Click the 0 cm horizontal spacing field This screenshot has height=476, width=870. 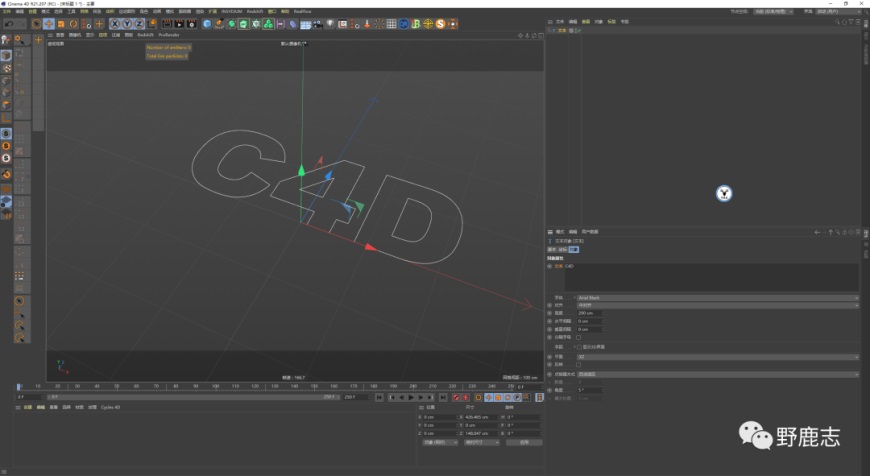589,321
